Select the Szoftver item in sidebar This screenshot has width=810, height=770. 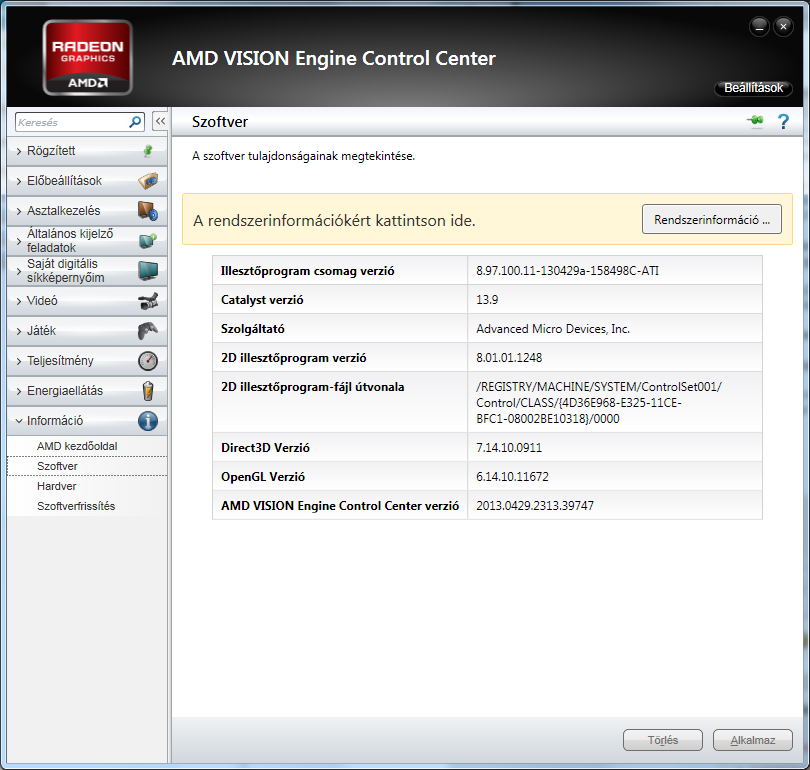click(87, 466)
